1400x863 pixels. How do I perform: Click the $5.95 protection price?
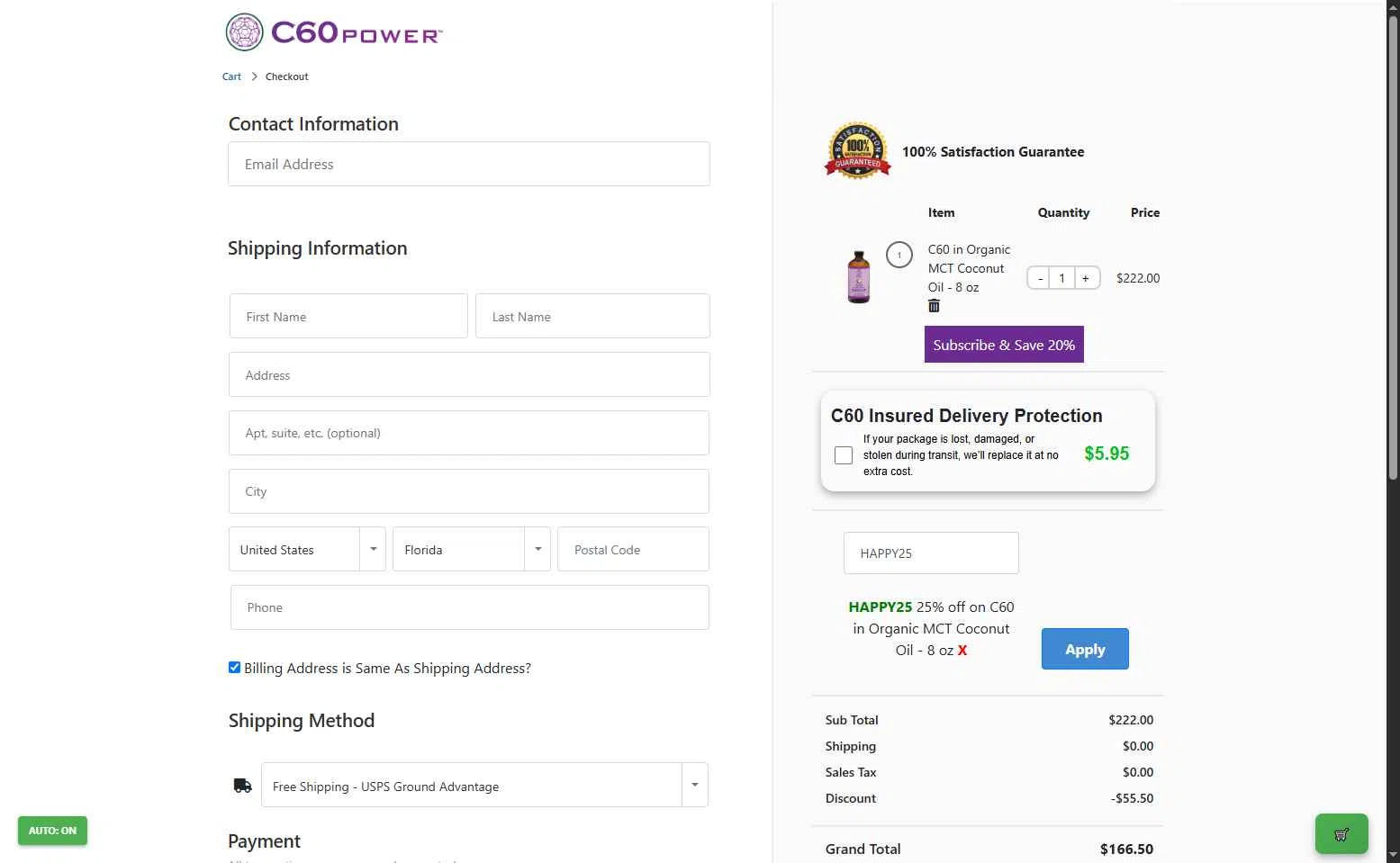coord(1106,454)
